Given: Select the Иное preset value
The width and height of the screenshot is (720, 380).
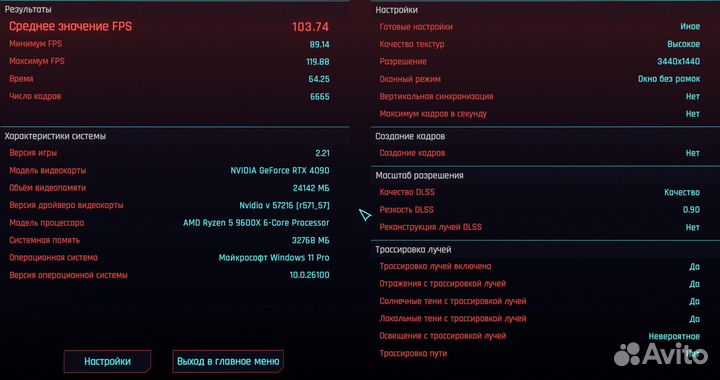Looking at the screenshot, I should click(690, 27).
